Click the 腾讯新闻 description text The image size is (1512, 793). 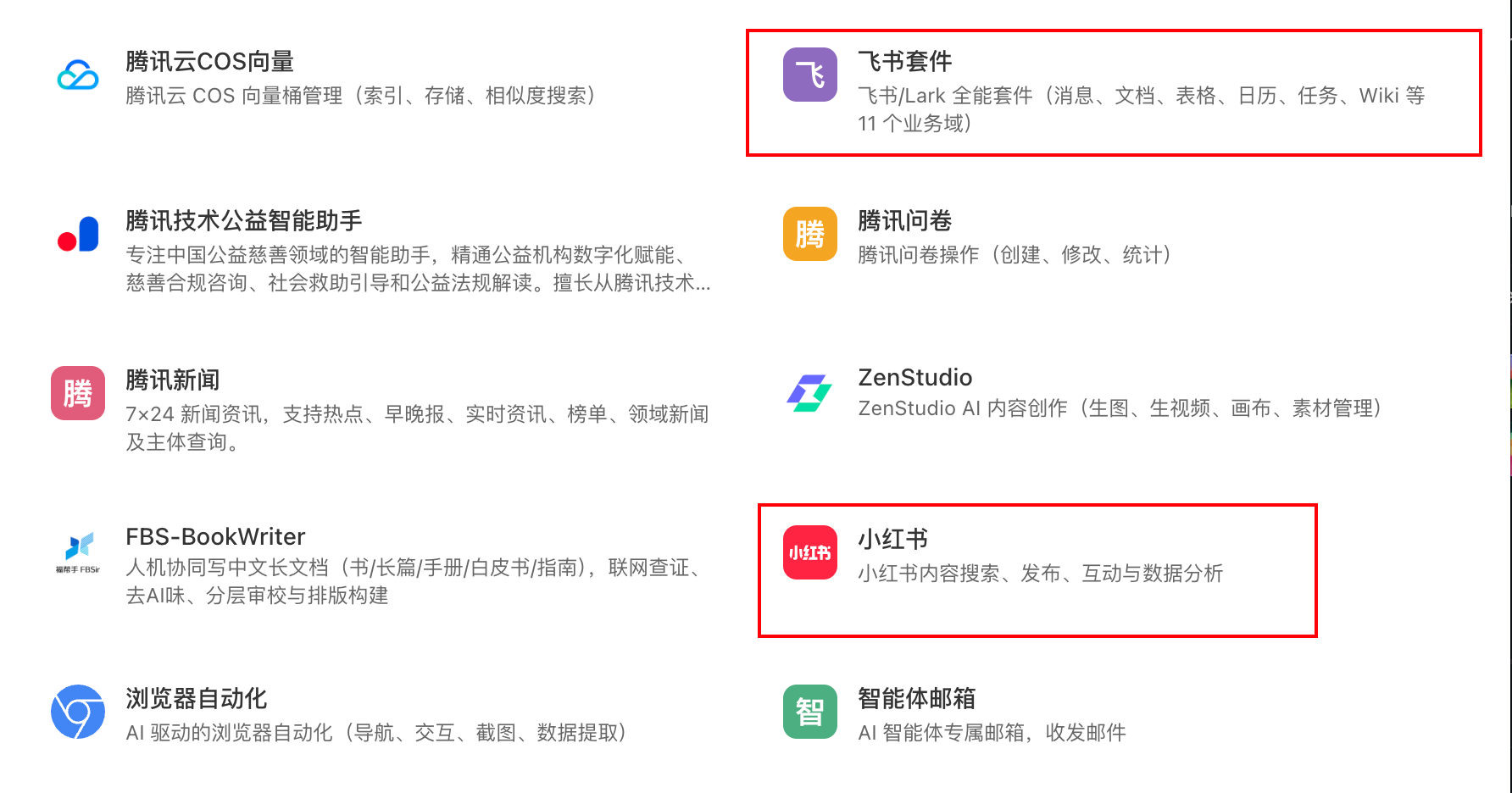(417, 428)
